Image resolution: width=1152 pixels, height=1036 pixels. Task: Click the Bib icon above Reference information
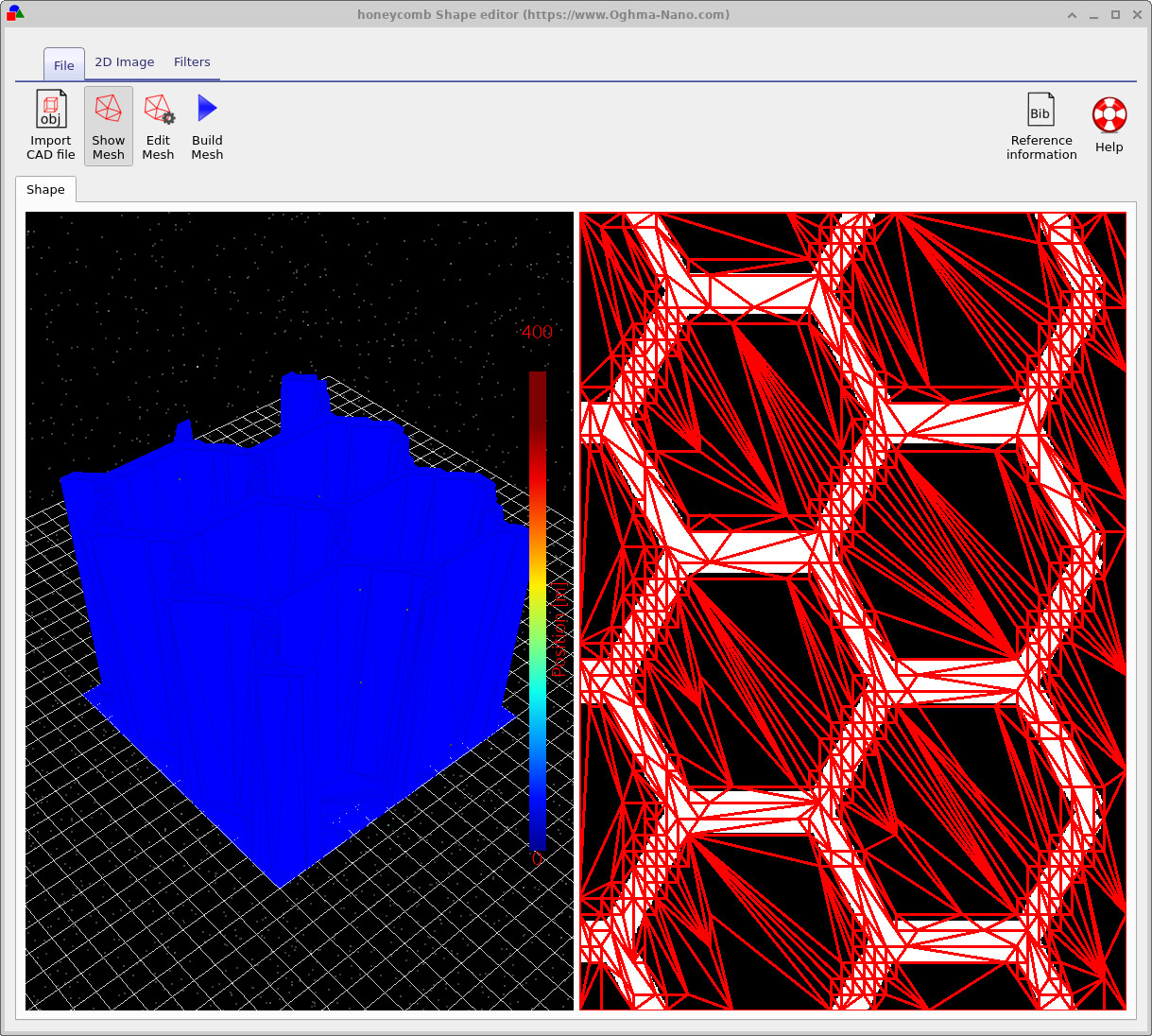pyautogui.click(x=1040, y=108)
